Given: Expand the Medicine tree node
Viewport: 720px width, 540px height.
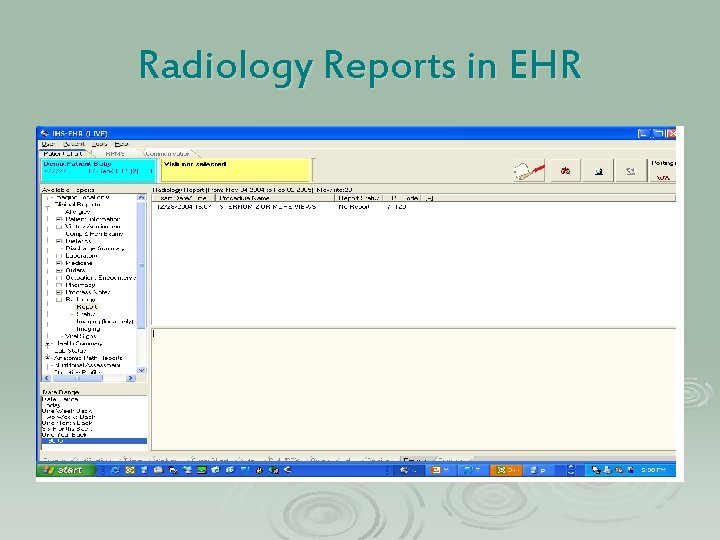Looking at the screenshot, I should tap(59, 263).
